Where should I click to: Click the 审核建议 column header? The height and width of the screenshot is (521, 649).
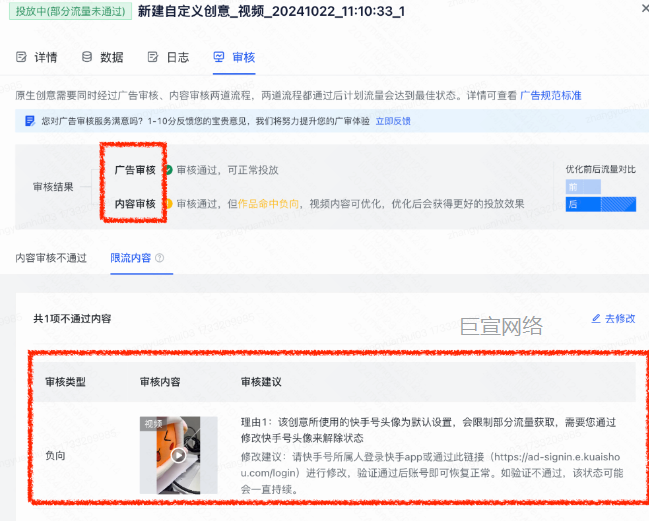[261, 382]
